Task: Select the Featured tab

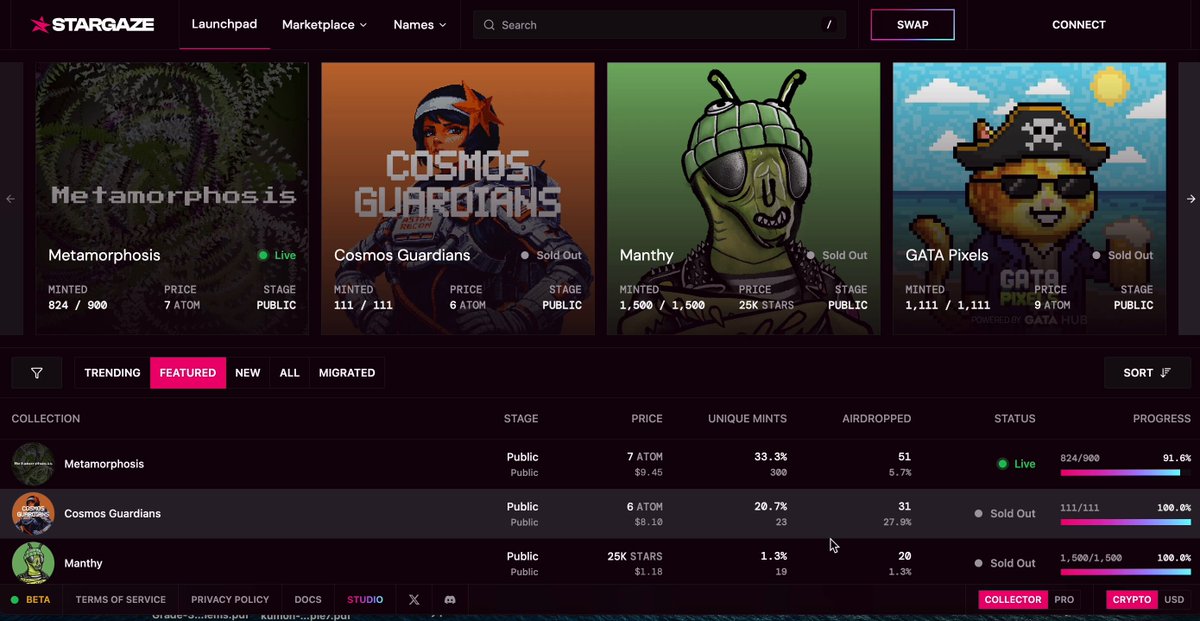Action: (x=188, y=373)
